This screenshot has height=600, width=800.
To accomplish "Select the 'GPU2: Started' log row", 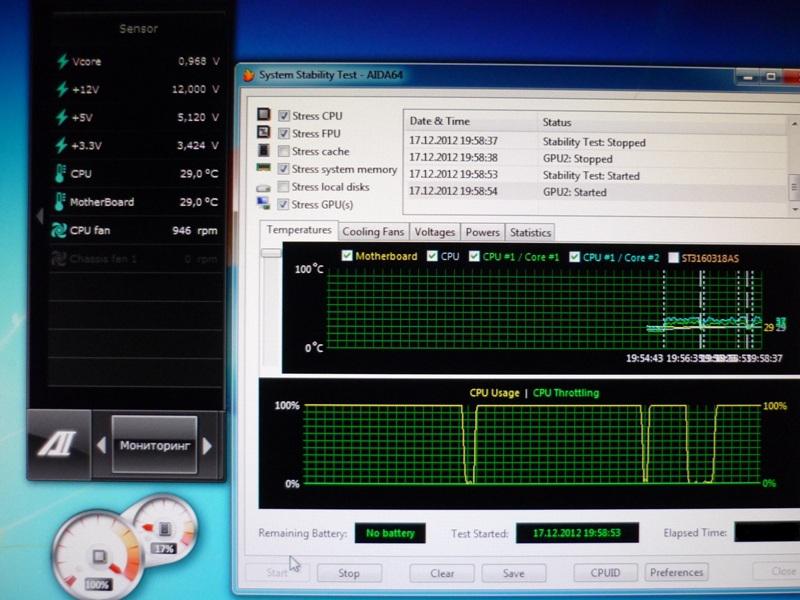I will pyautogui.click(x=596, y=192).
